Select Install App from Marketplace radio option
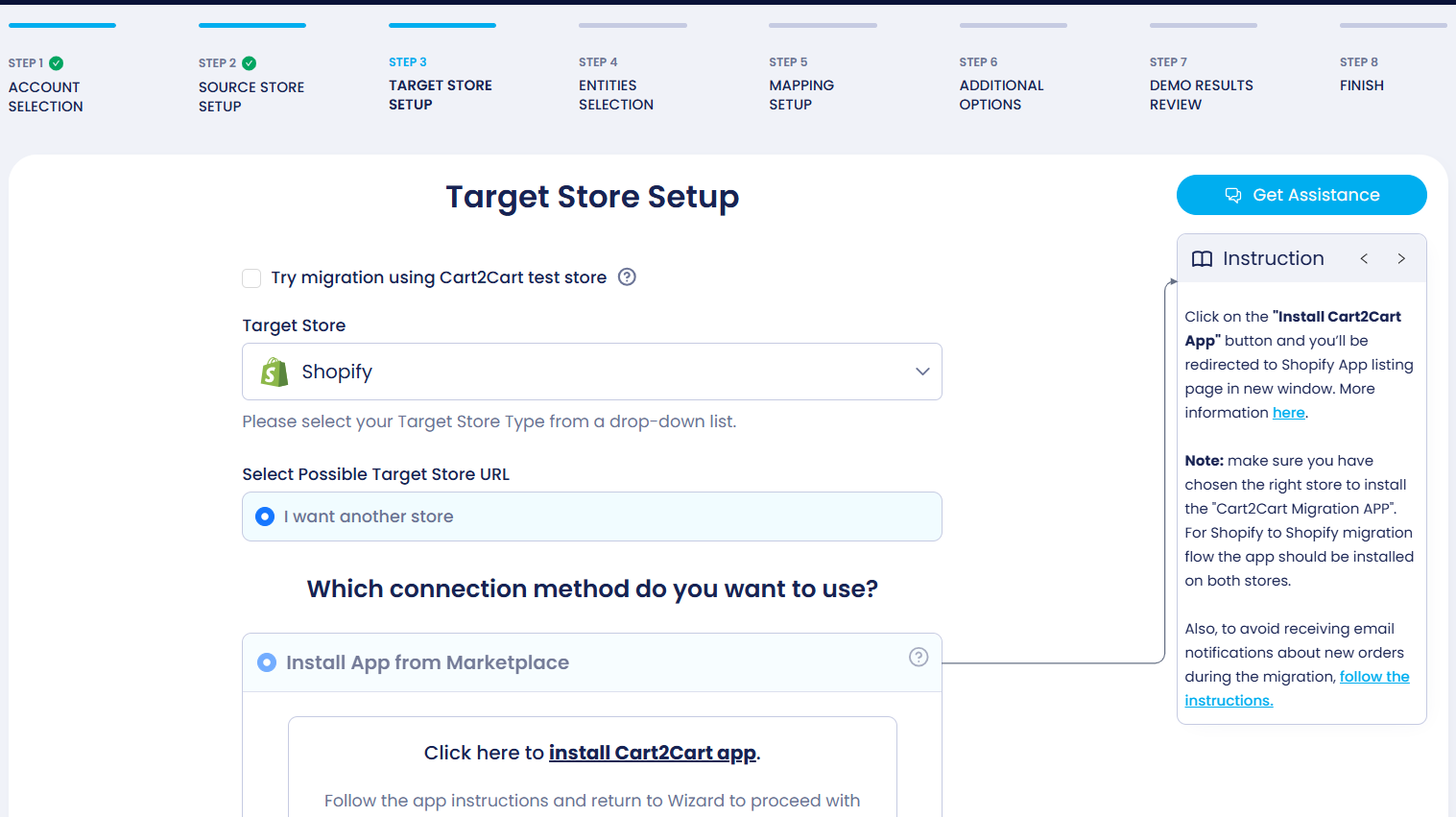The image size is (1456, 817). [267, 662]
